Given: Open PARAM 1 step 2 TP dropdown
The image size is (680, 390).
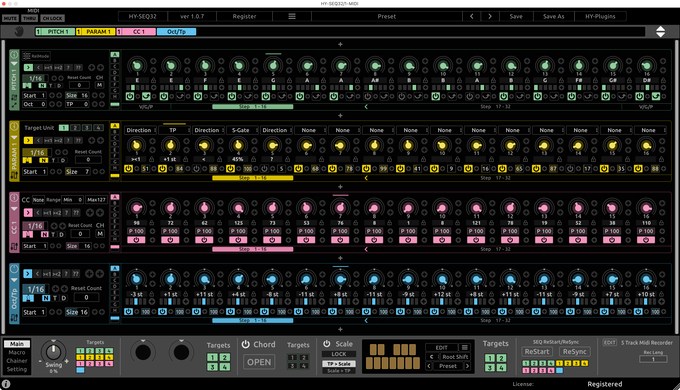Looking at the screenshot, I should [x=173, y=130].
